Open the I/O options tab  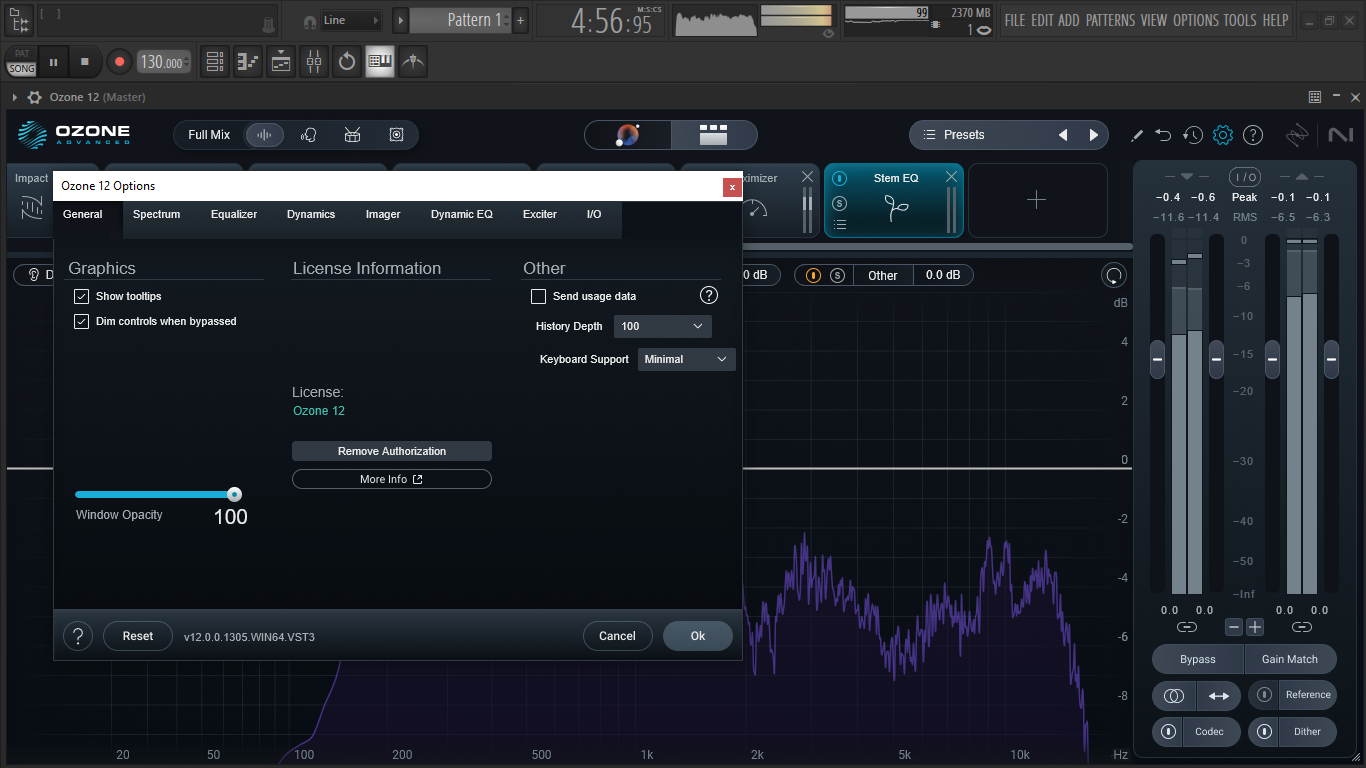594,214
